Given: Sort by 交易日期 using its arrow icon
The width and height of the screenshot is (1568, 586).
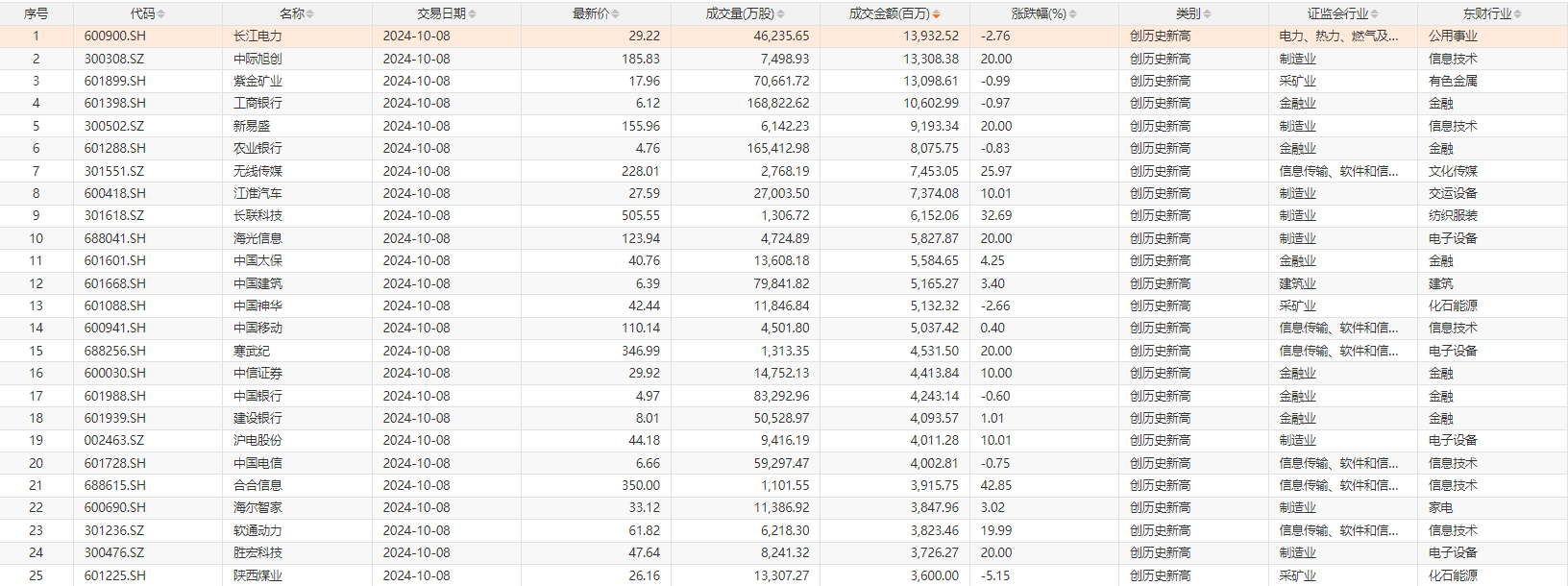Looking at the screenshot, I should (473, 14).
